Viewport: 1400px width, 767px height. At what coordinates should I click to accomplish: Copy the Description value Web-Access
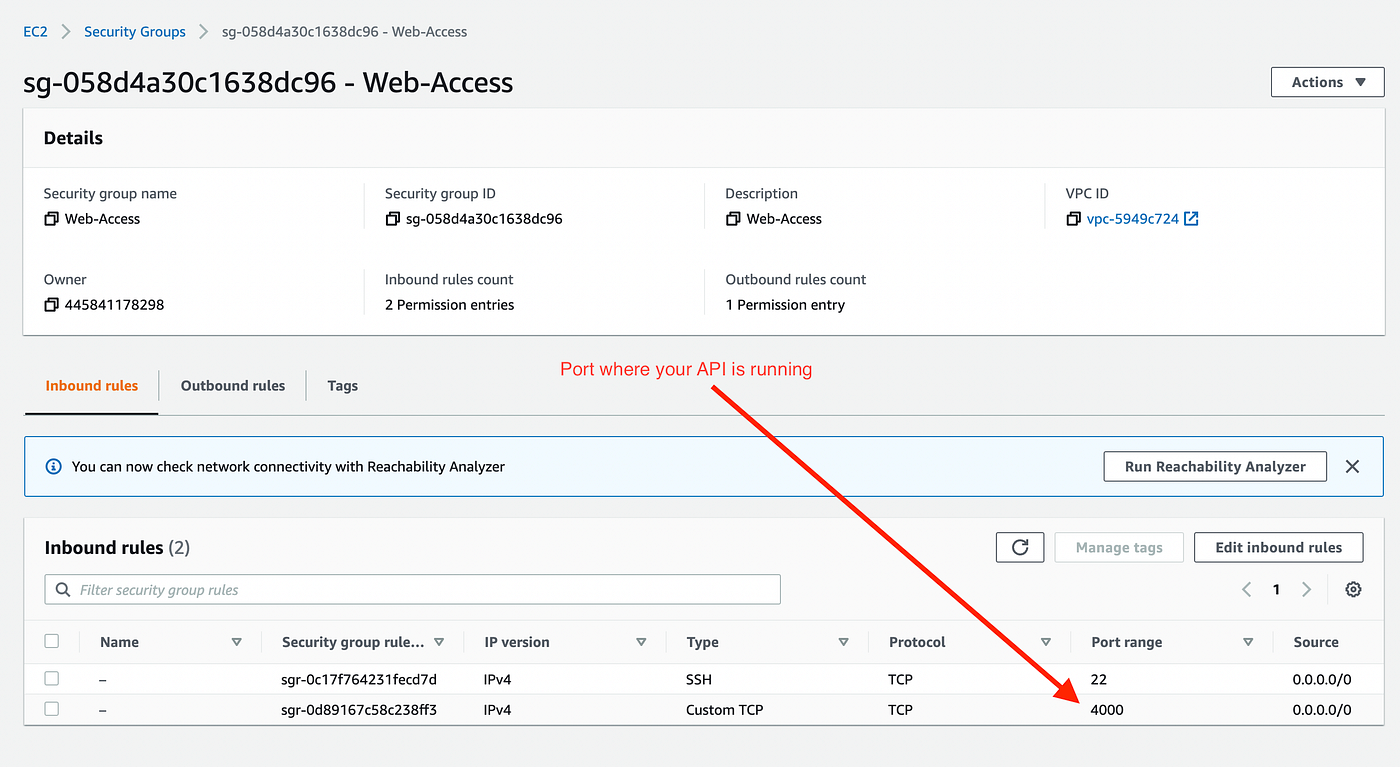coord(733,219)
